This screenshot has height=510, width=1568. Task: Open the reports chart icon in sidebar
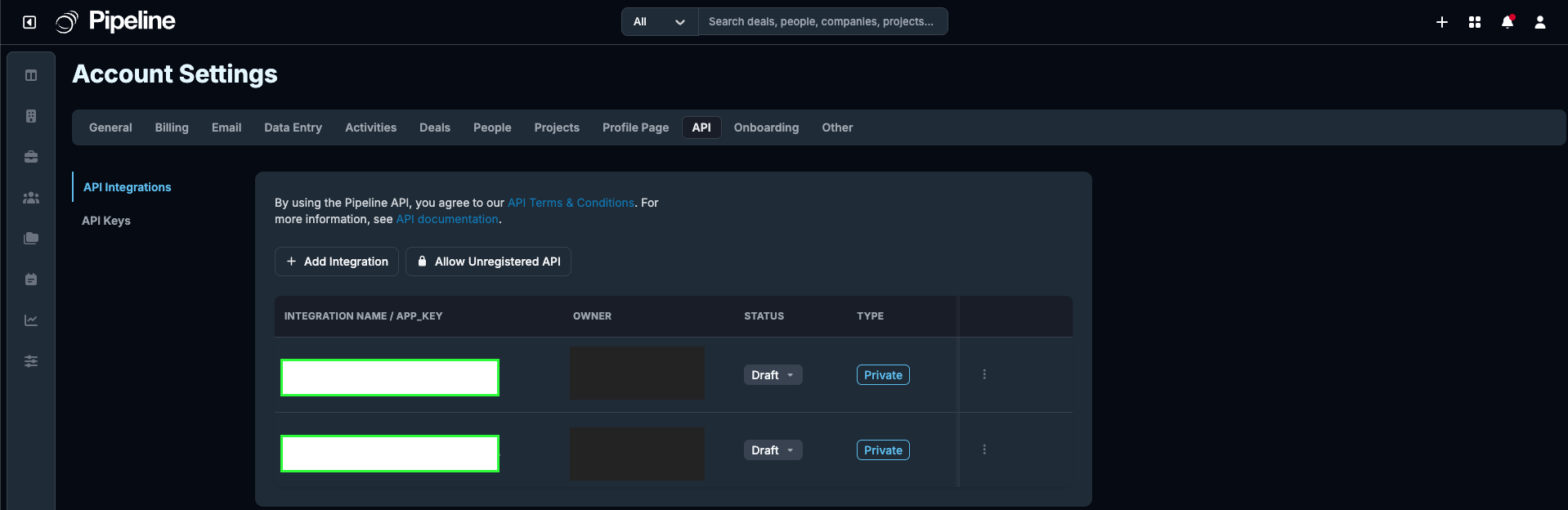click(x=31, y=320)
